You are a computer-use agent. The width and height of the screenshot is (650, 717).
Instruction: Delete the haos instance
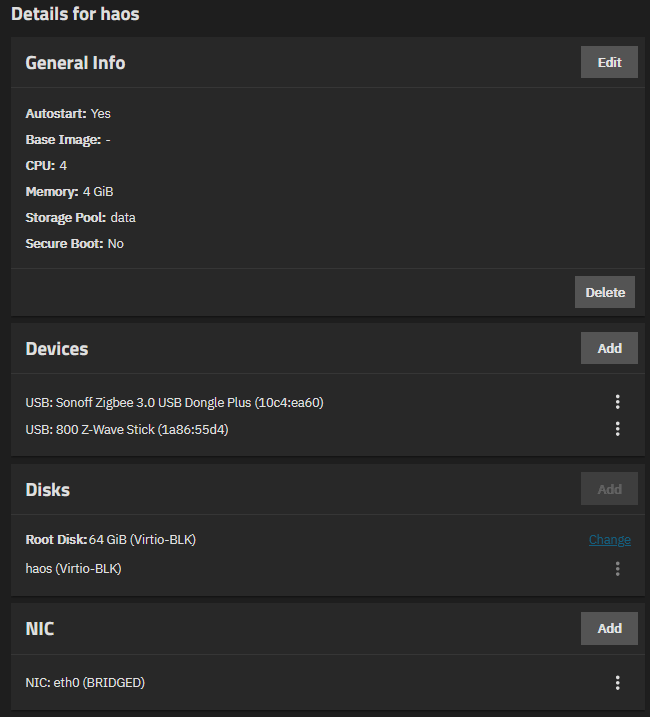pyautogui.click(x=605, y=292)
